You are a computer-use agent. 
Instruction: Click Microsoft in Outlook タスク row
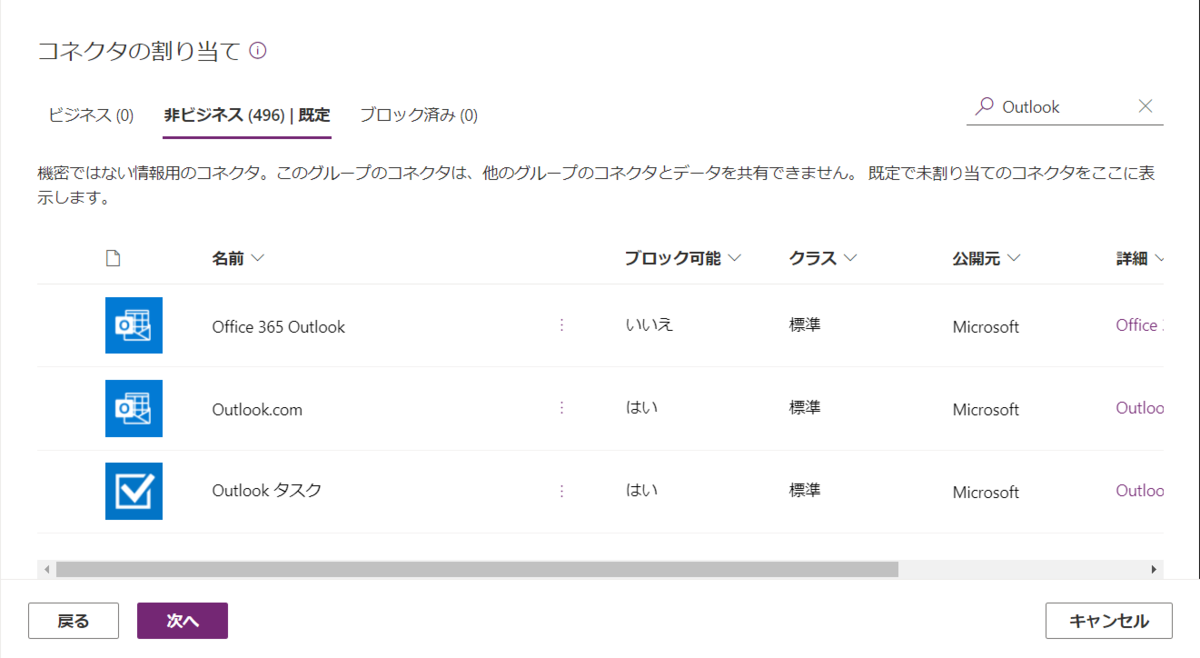click(x=986, y=493)
